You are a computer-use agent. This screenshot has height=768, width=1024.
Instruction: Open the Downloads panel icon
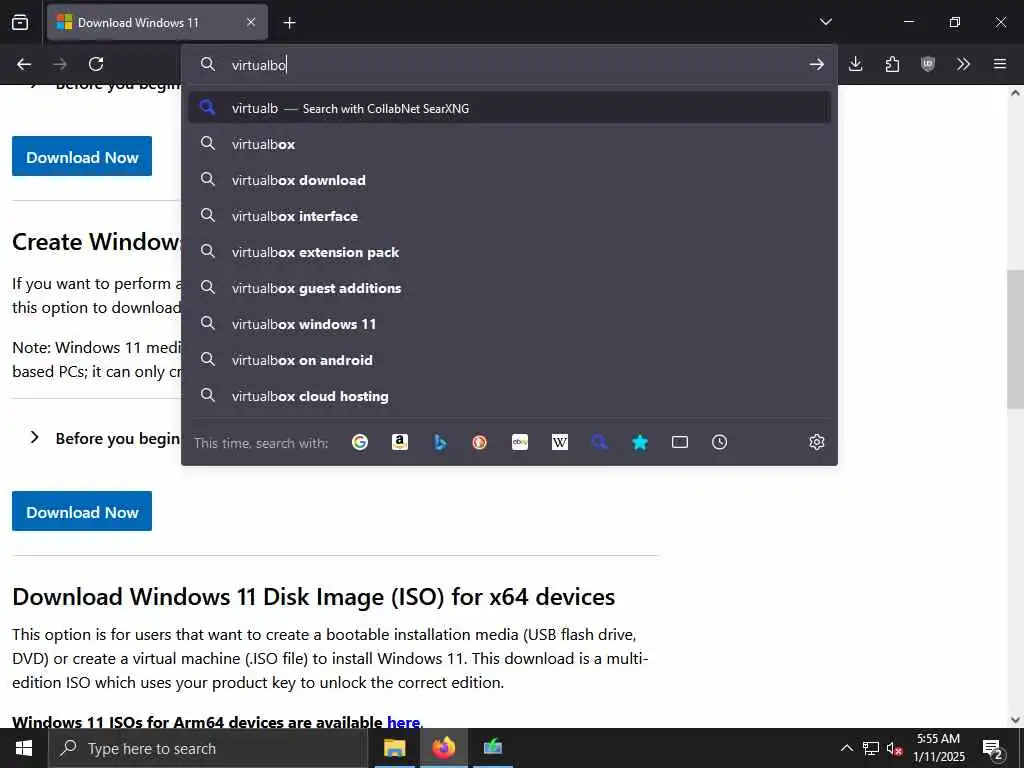pos(856,64)
